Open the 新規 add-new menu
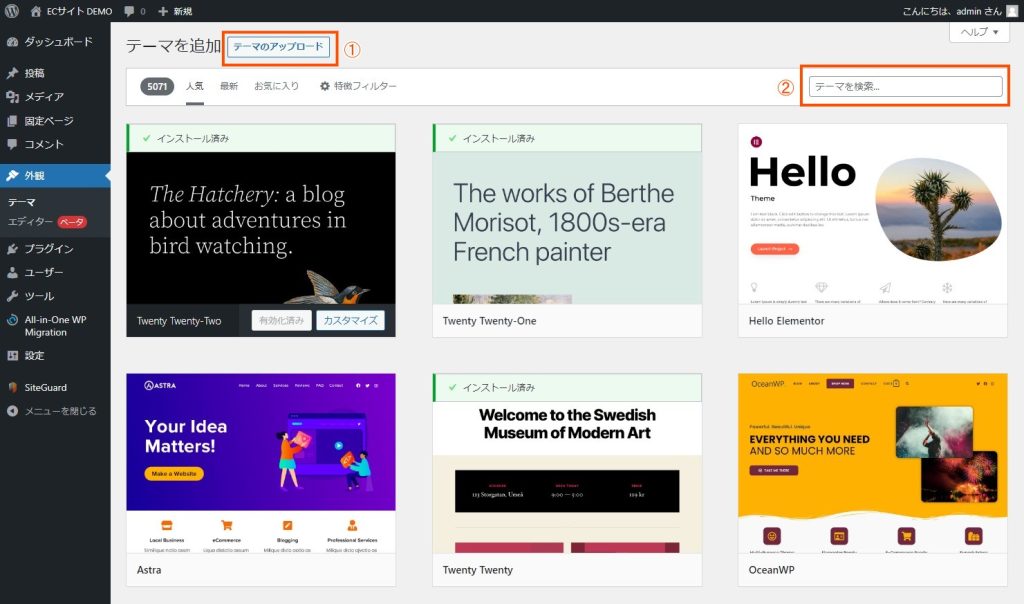 pyautogui.click(x=175, y=11)
